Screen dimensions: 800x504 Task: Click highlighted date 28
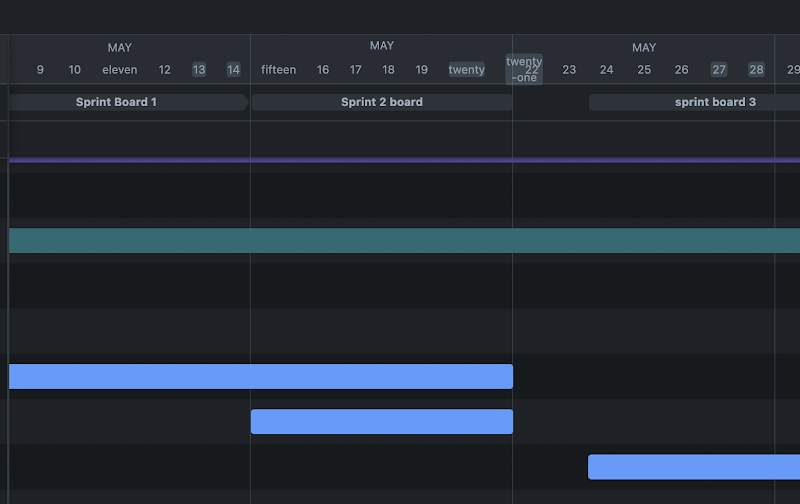pos(756,70)
